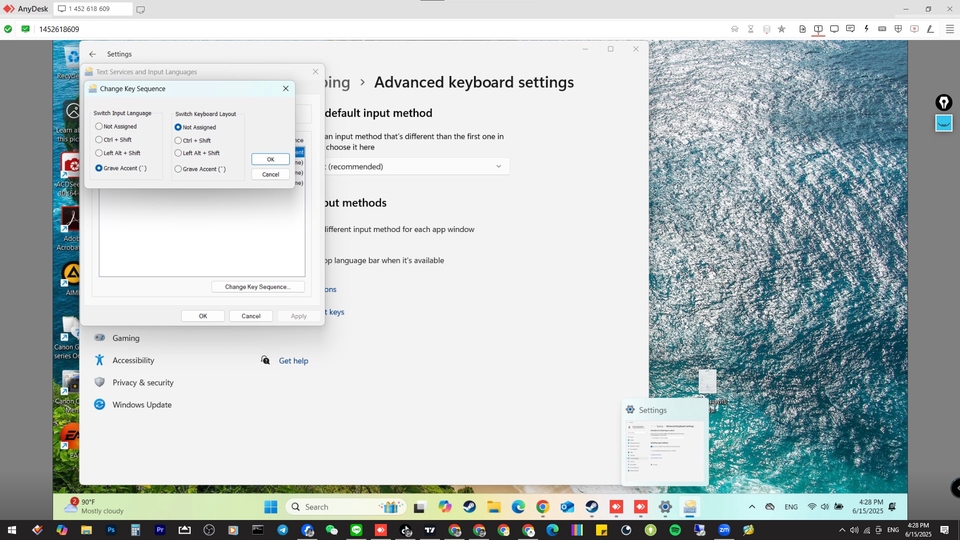This screenshot has height=540, width=960.
Task: Click the AnyDesk permissions shield icon
Action: tap(898, 29)
